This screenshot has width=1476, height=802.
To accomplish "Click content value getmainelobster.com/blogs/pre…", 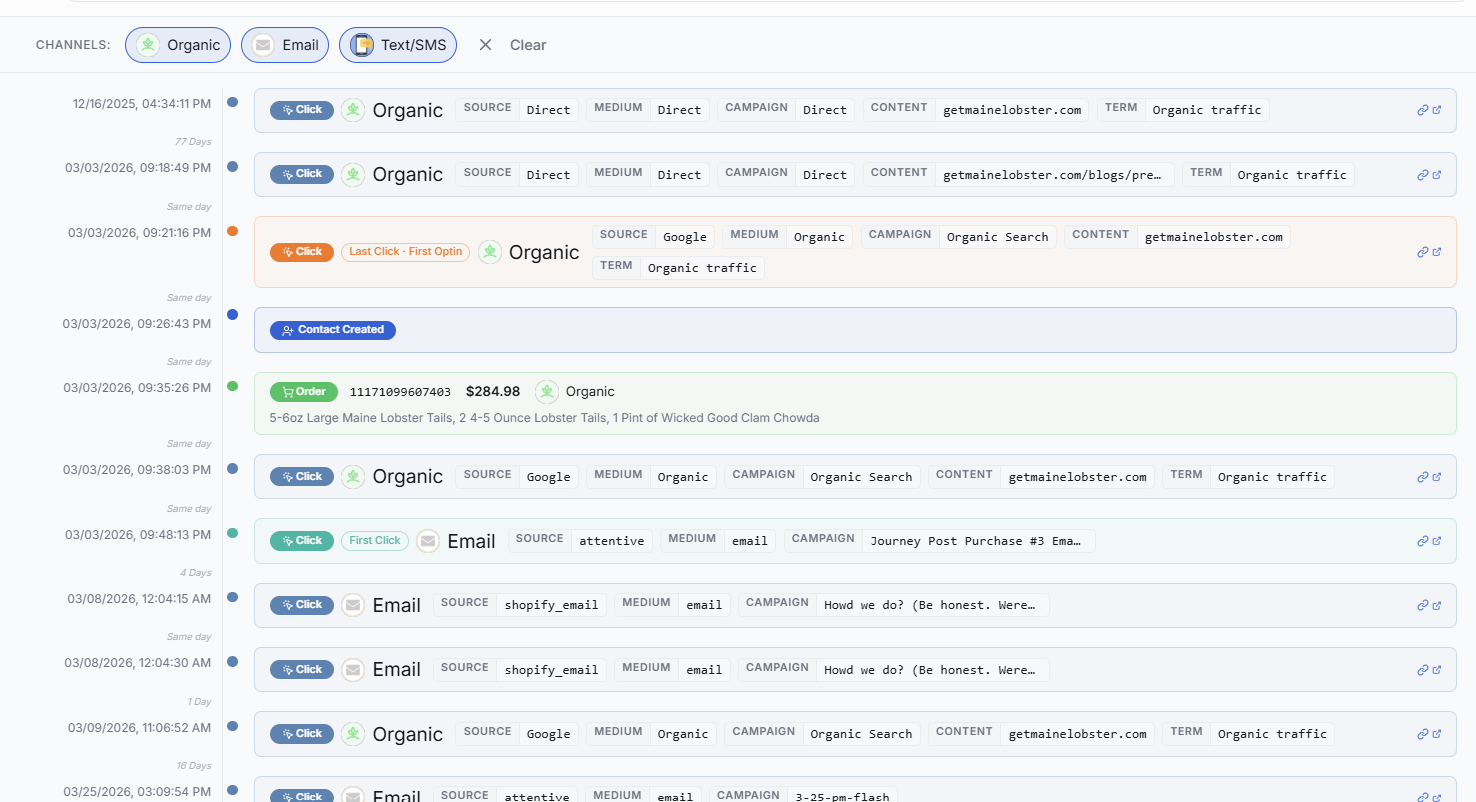I will pos(1055,175).
